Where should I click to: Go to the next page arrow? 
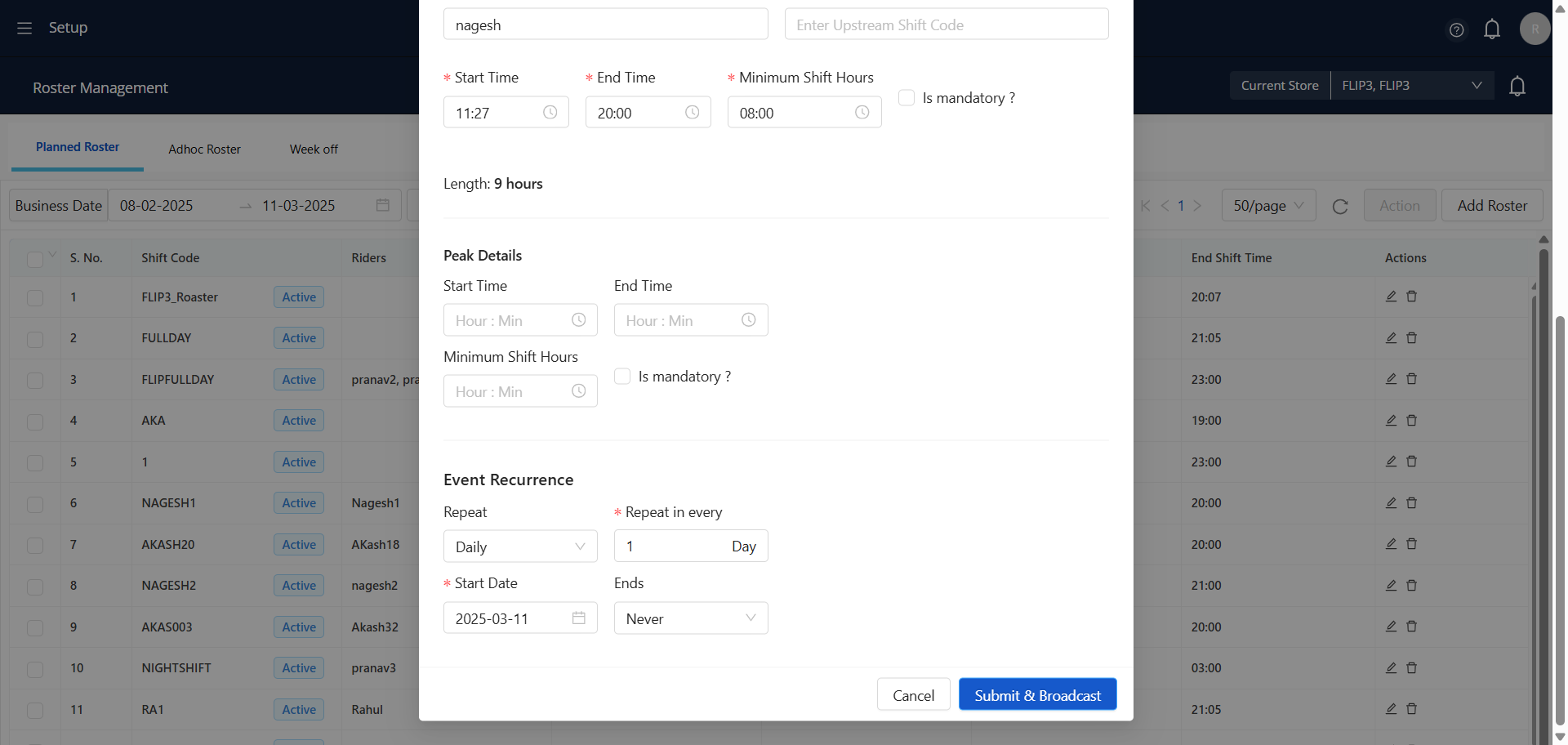click(x=1197, y=206)
